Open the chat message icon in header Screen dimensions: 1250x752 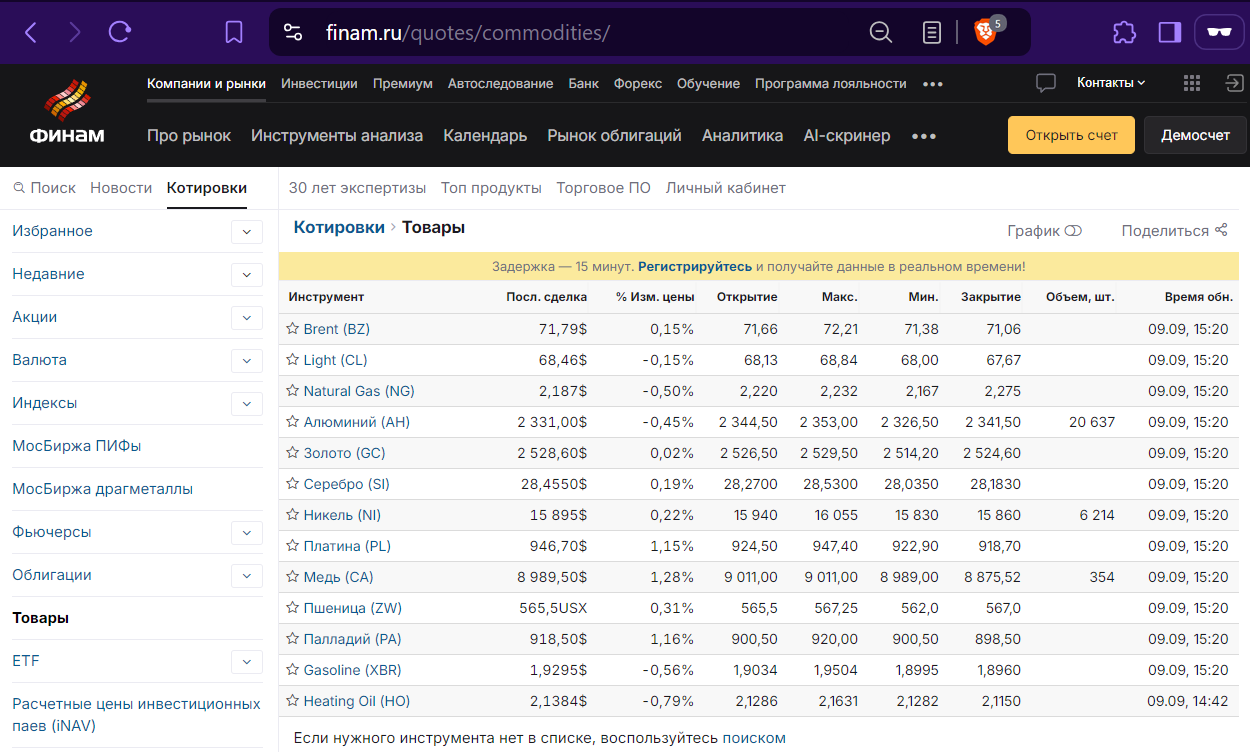(x=1046, y=83)
